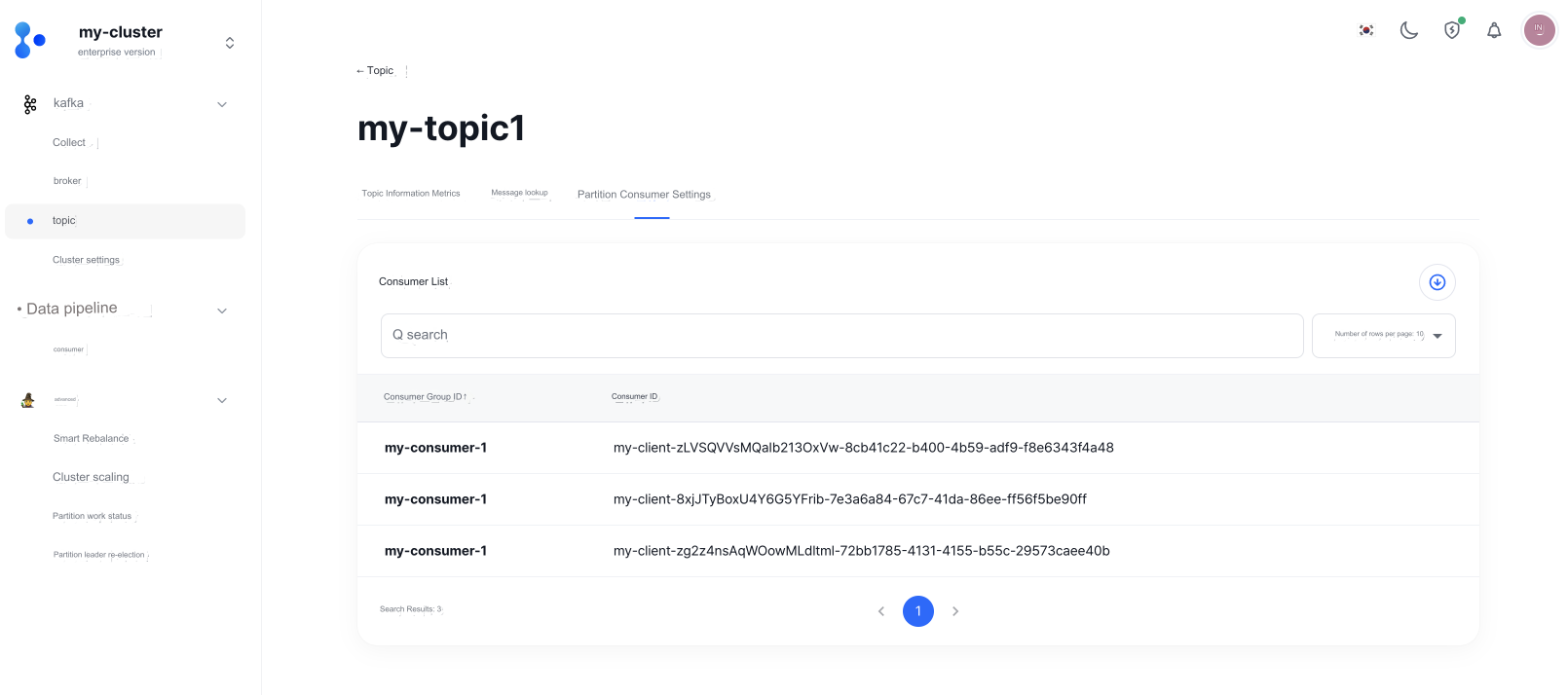This screenshot has width=1568, height=695.
Task: Open the rows per page dropdown
Action: 1383,336
